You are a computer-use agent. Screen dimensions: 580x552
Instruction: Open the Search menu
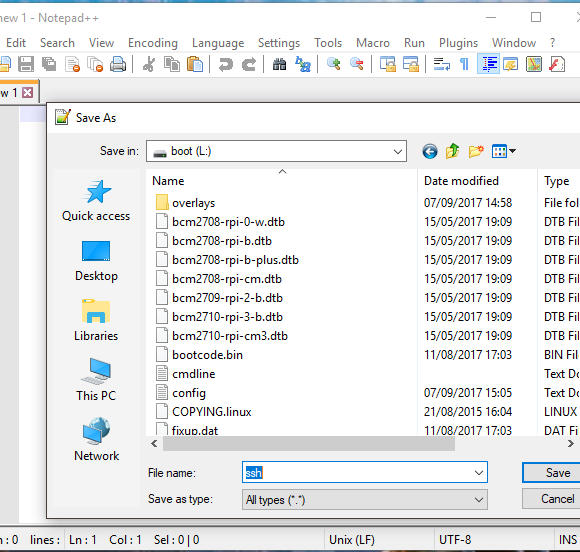click(x=57, y=43)
